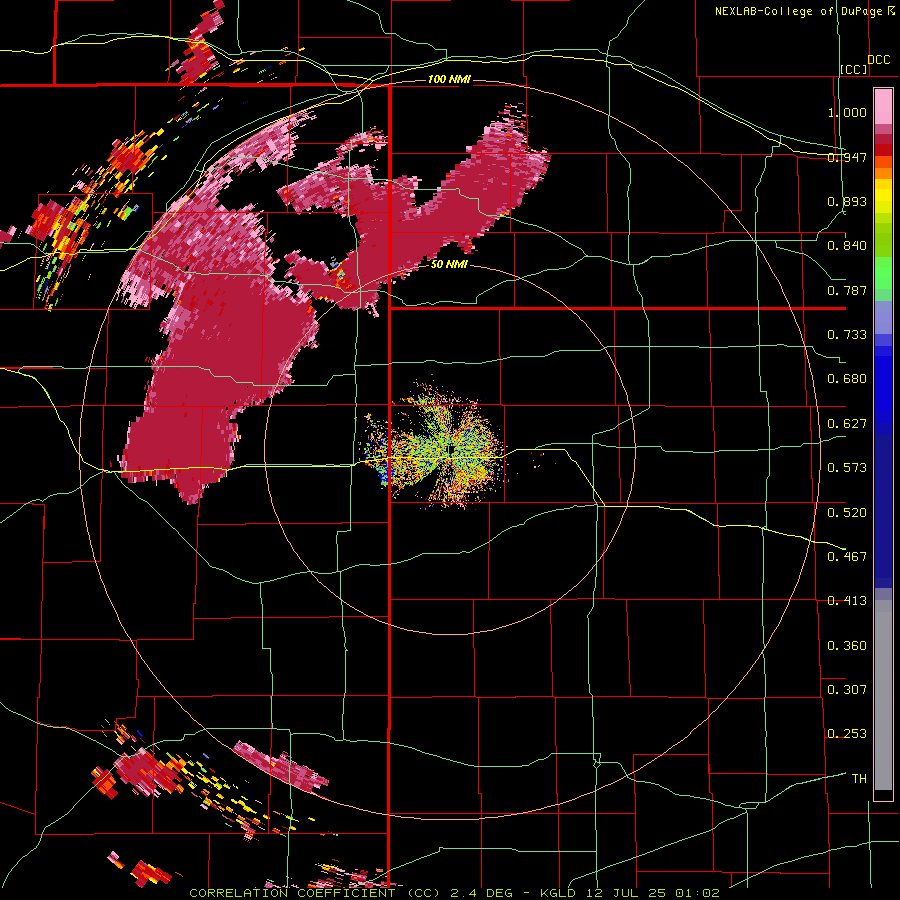Click the [CC] legend label
900x900 pixels.
tap(854, 69)
